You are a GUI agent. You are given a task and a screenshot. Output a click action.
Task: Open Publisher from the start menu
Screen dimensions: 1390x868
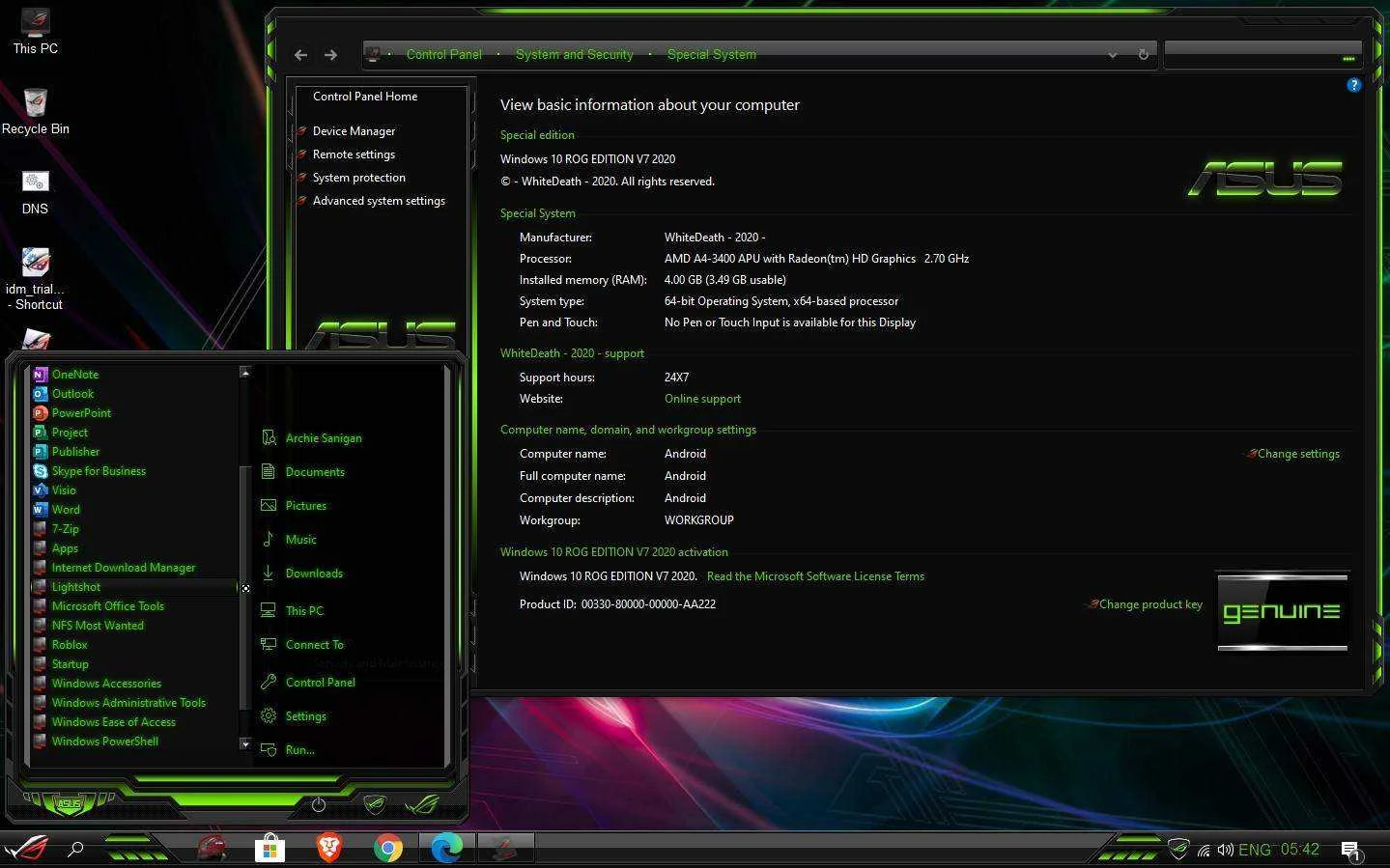pyautogui.click(x=66, y=452)
